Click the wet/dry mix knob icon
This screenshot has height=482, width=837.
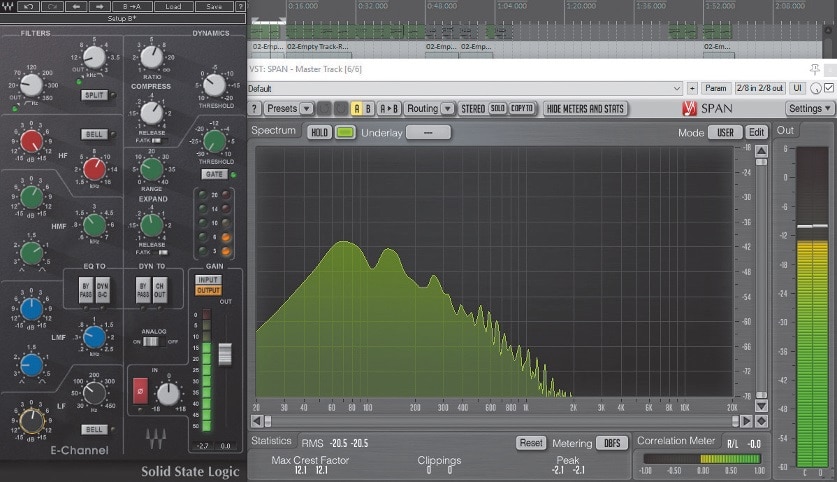[x=816, y=88]
